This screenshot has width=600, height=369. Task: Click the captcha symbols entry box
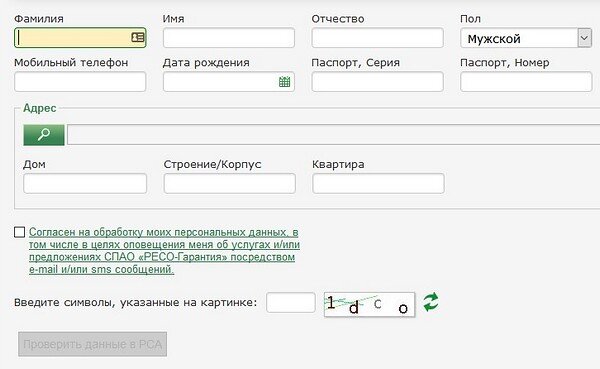[291, 302]
